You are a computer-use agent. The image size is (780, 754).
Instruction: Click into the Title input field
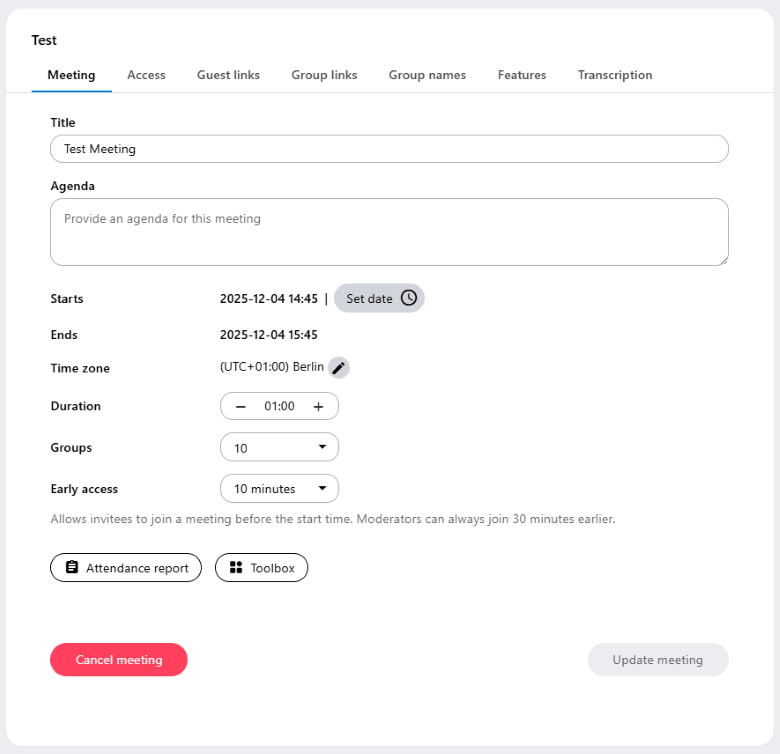[x=389, y=149]
